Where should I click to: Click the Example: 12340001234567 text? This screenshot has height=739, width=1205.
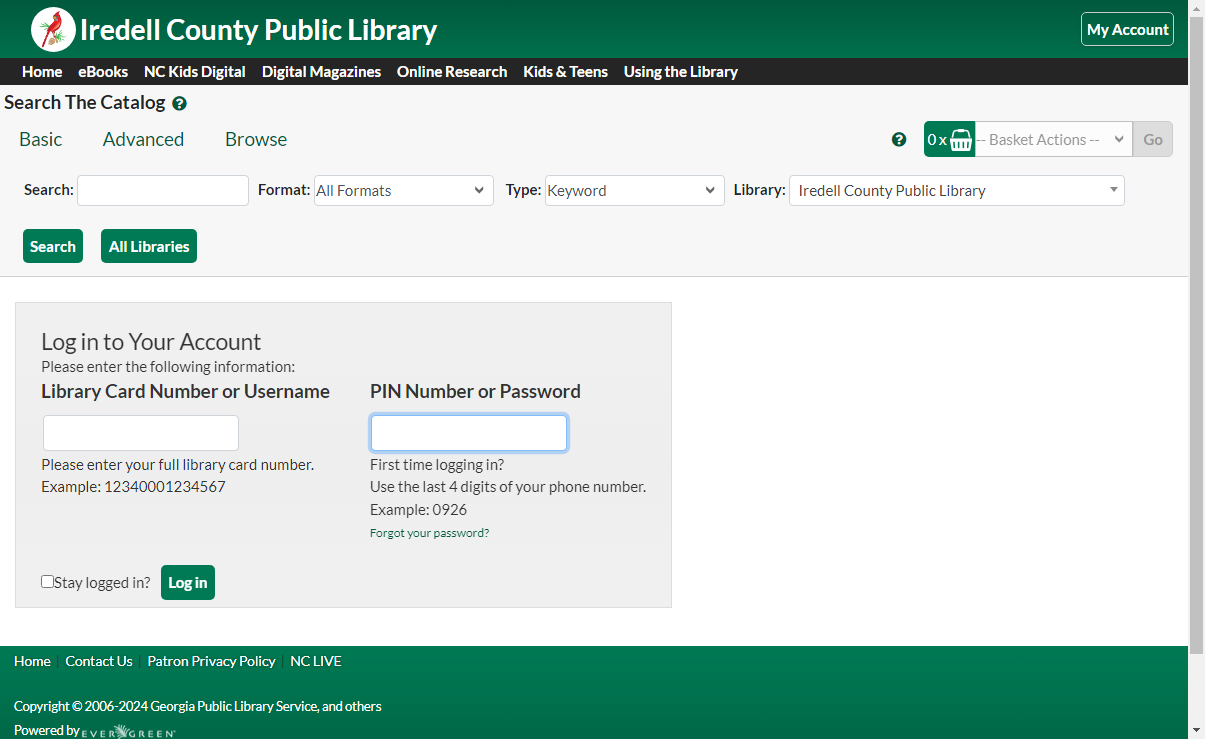point(133,487)
